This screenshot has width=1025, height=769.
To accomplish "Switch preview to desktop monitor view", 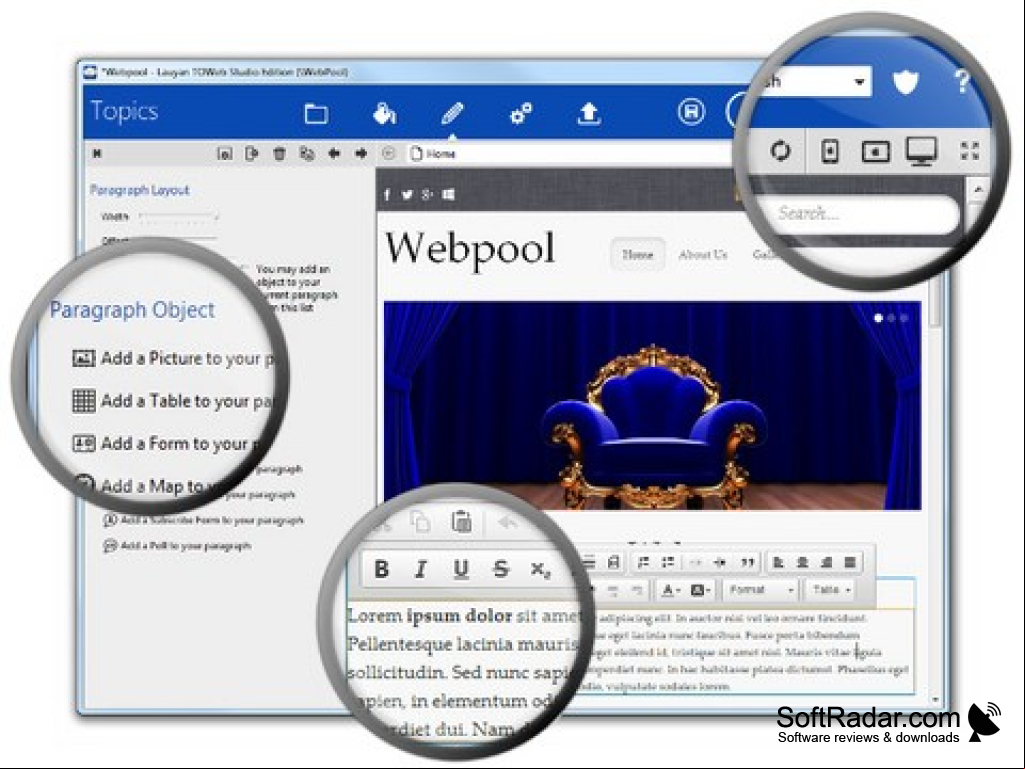I will pos(921,152).
